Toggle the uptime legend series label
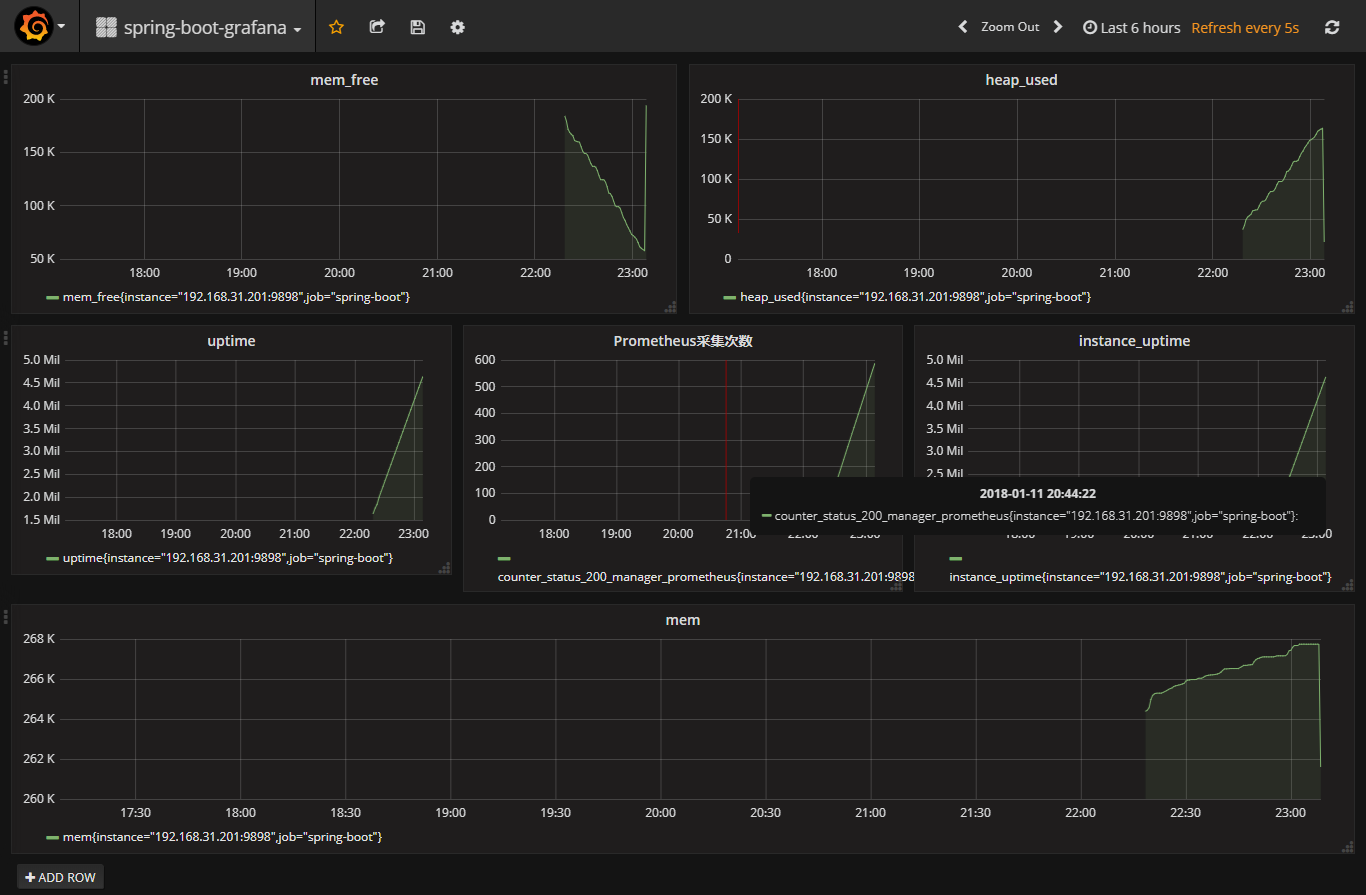Screen dimensions: 1366x895 click(x=228, y=557)
